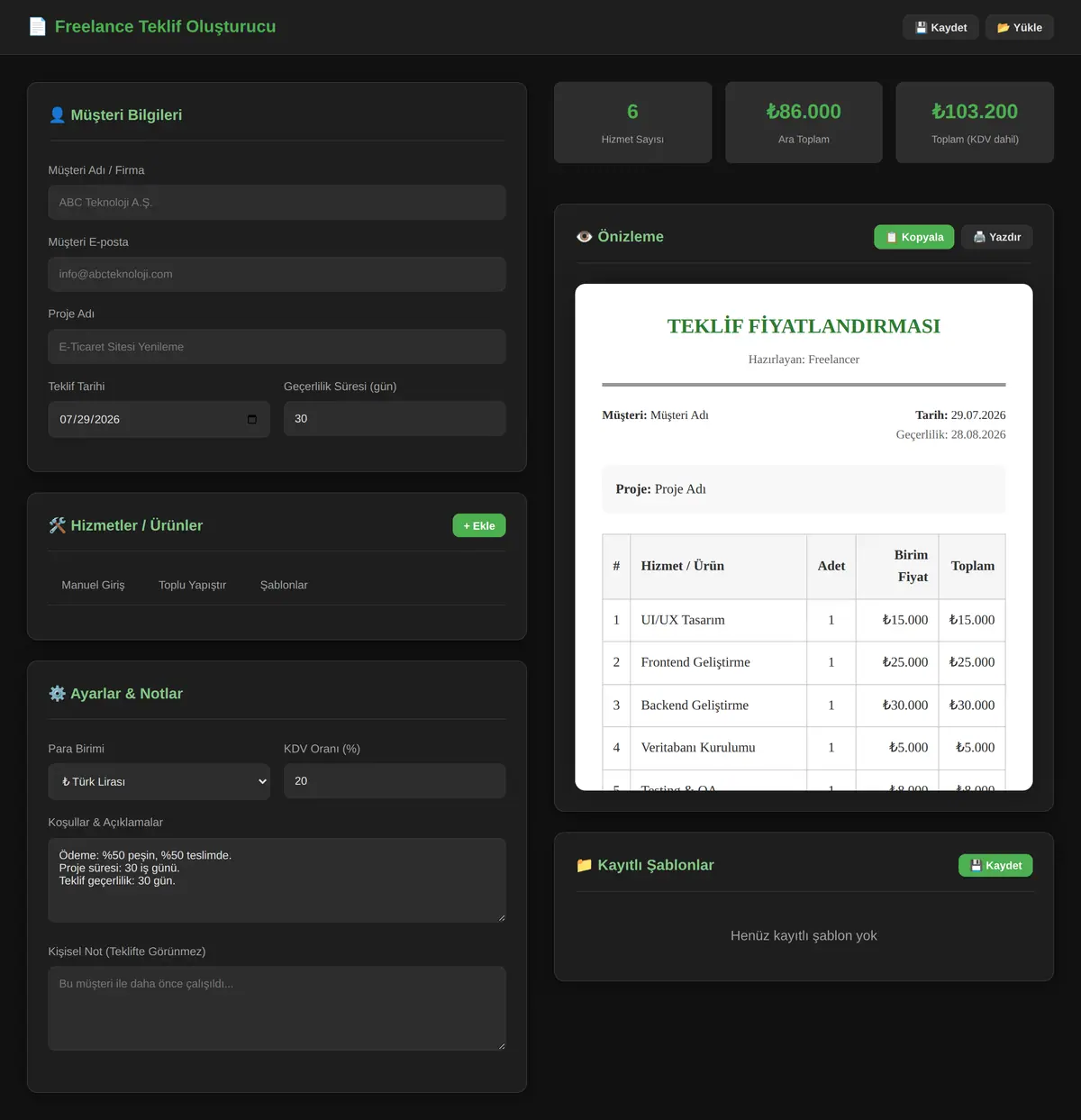Save template via Kayıtlı Şablonlar Kaydet button
1081x1120 pixels.
(995, 866)
